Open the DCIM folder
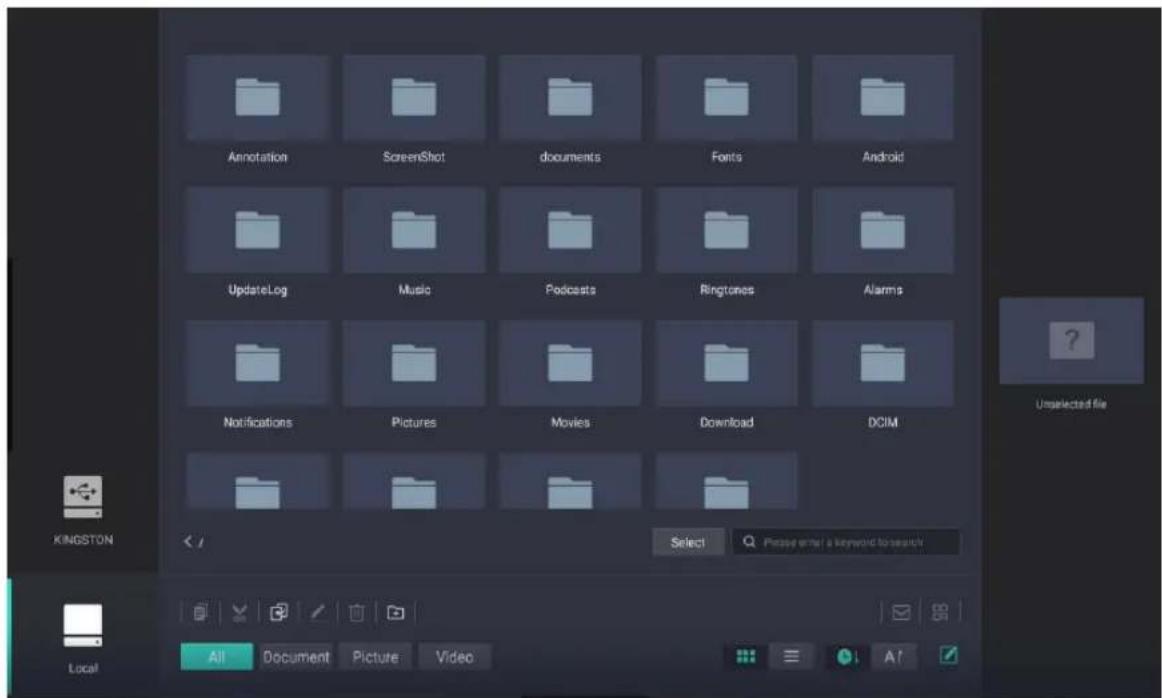Image resolution: width=1162 pixels, height=698 pixels. tap(883, 375)
